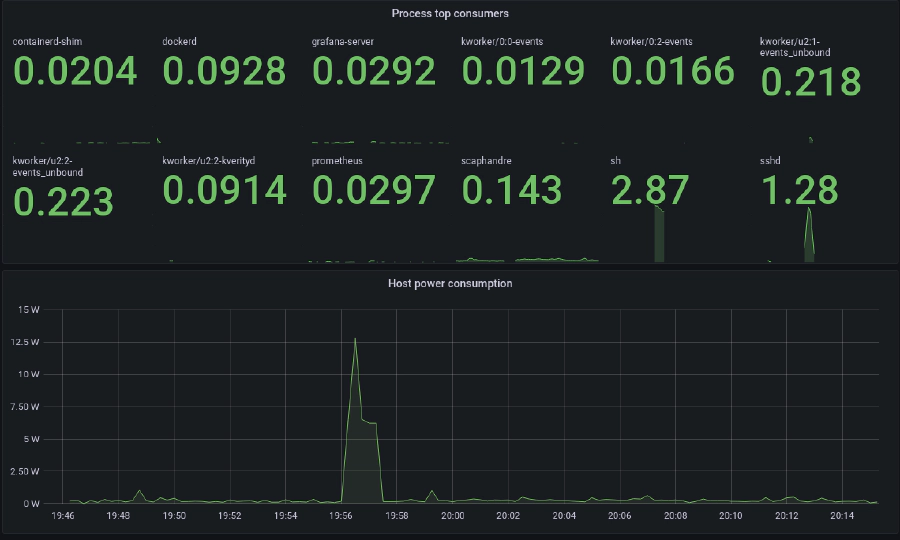Select the sshd process value 1.28
Viewport: 900px width, 540px height.
799,190
